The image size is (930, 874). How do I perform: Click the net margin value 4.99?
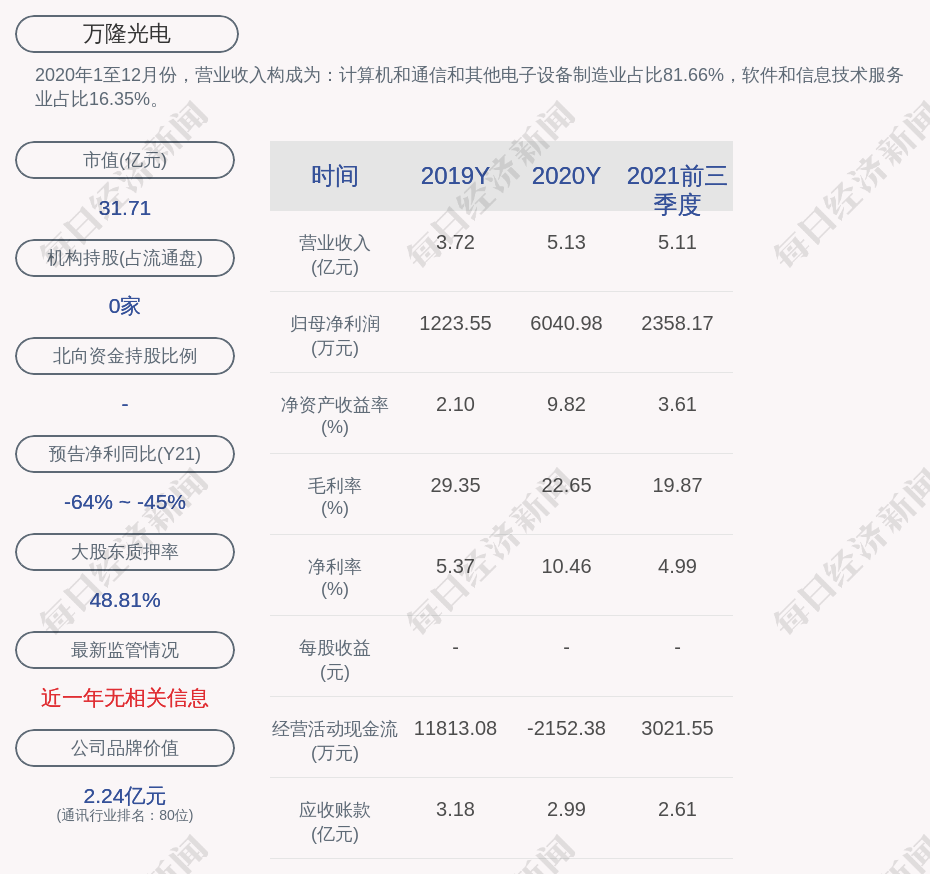pos(677,566)
